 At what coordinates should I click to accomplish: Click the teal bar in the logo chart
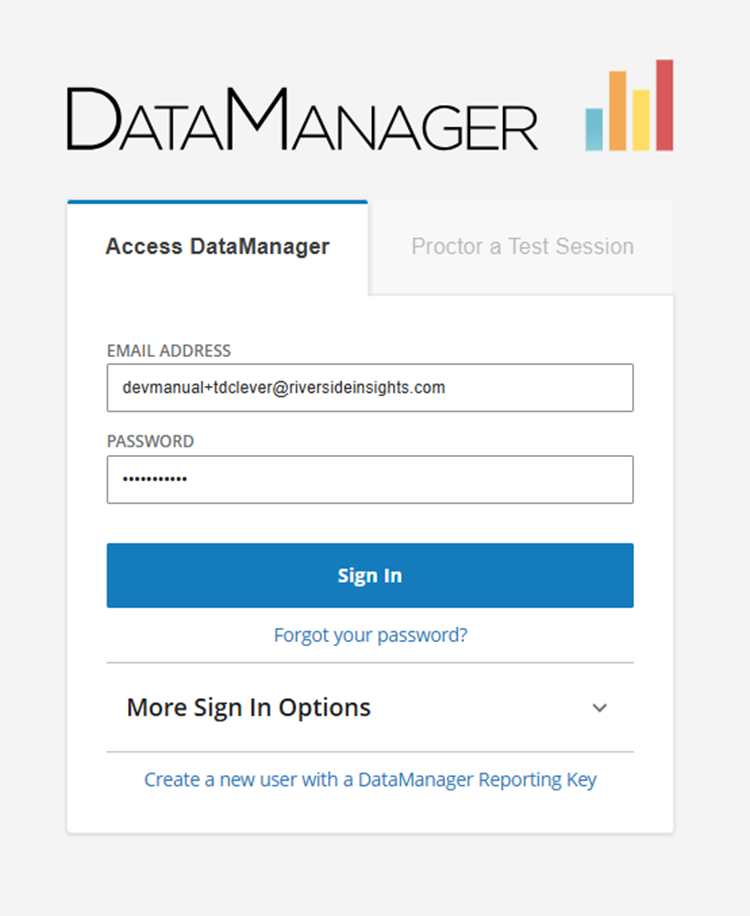(594, 130)
